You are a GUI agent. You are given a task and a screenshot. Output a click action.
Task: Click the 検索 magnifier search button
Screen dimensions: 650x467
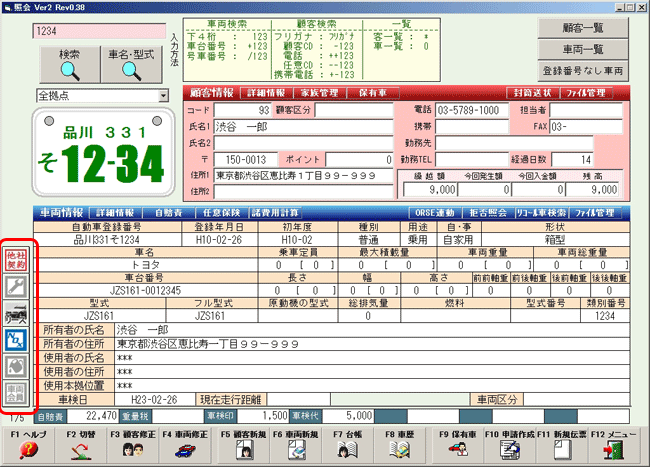(x=69, y=64)
